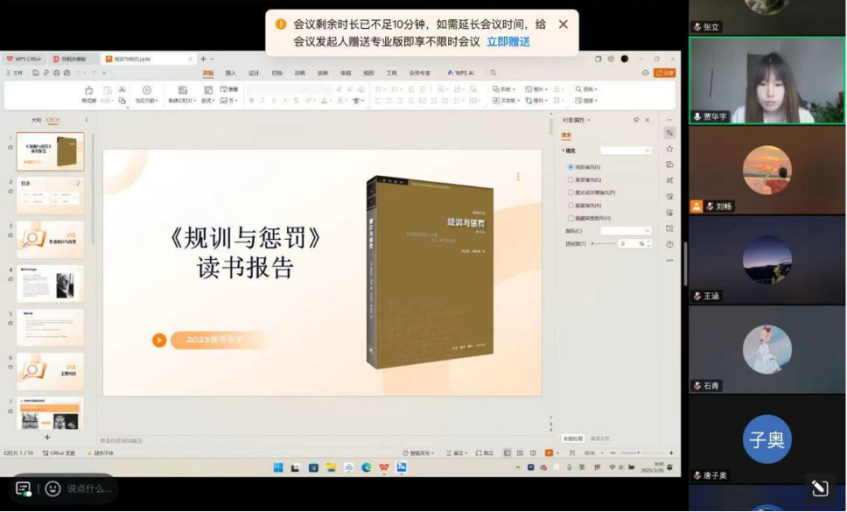Check the 隐藏背景图形 checkbox
Screen dimensions: 847x512
[571, 218]
